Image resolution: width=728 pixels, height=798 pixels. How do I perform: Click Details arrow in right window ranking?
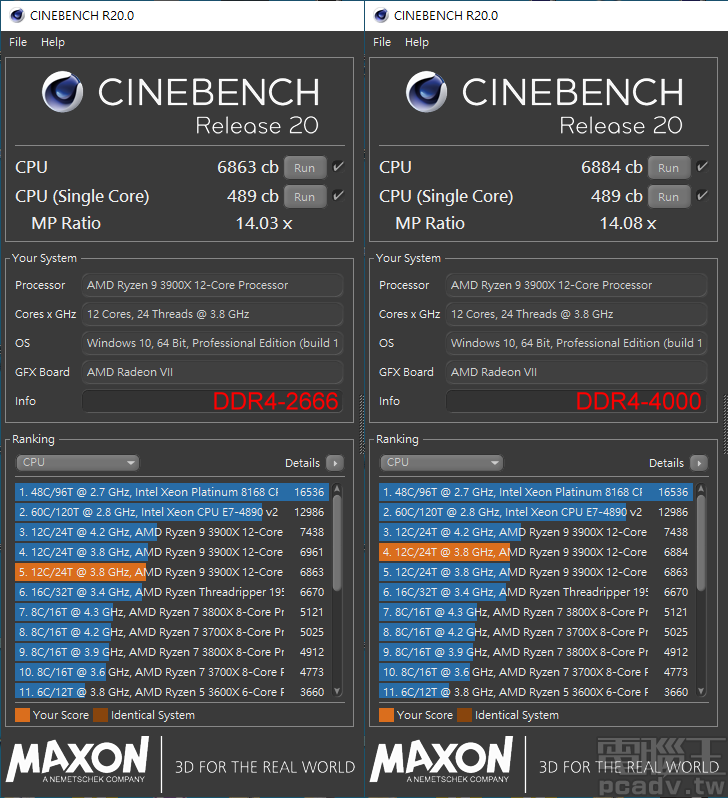pos(699,463)
